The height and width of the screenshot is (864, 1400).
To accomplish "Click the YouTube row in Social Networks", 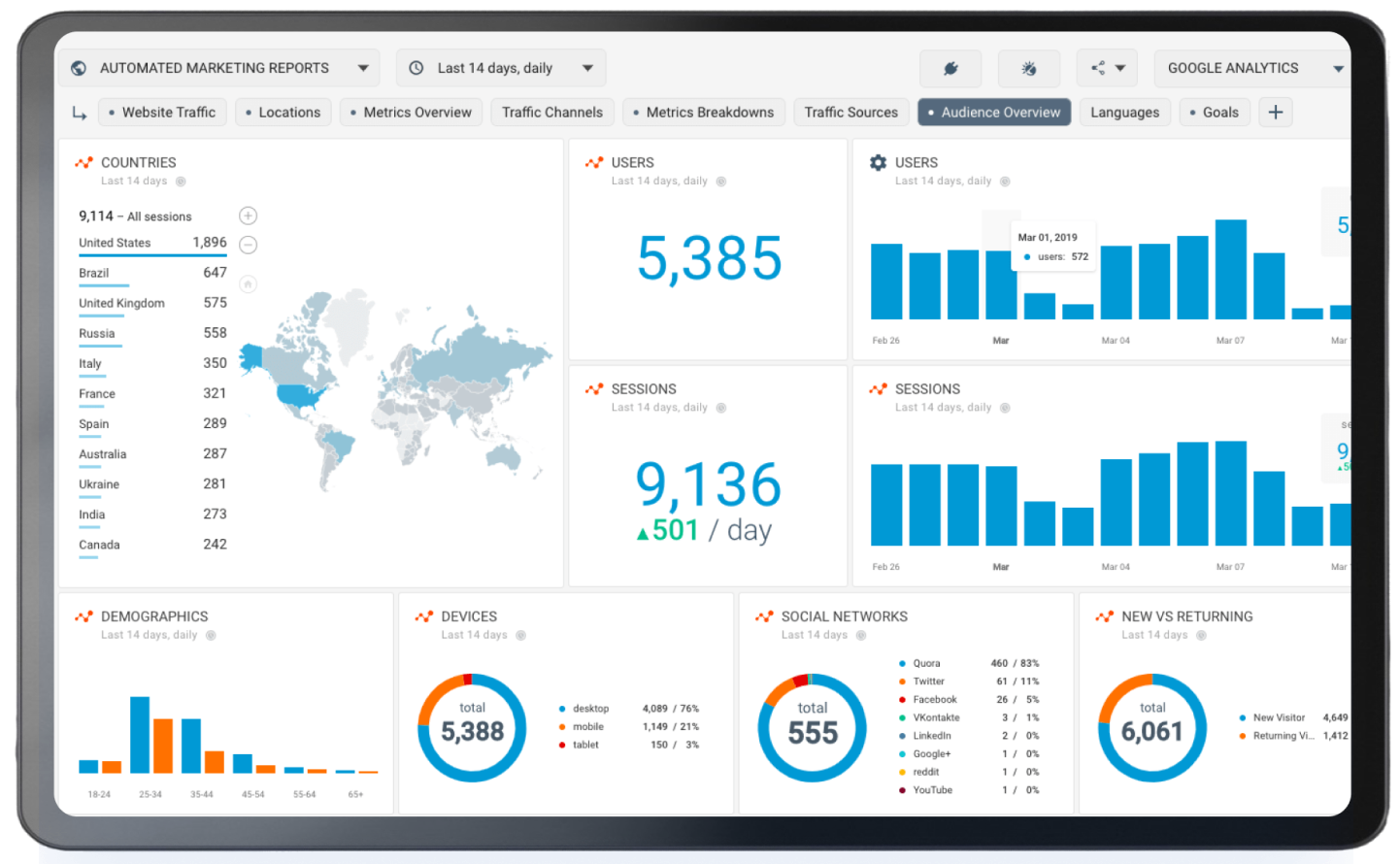I will [969, 790].
